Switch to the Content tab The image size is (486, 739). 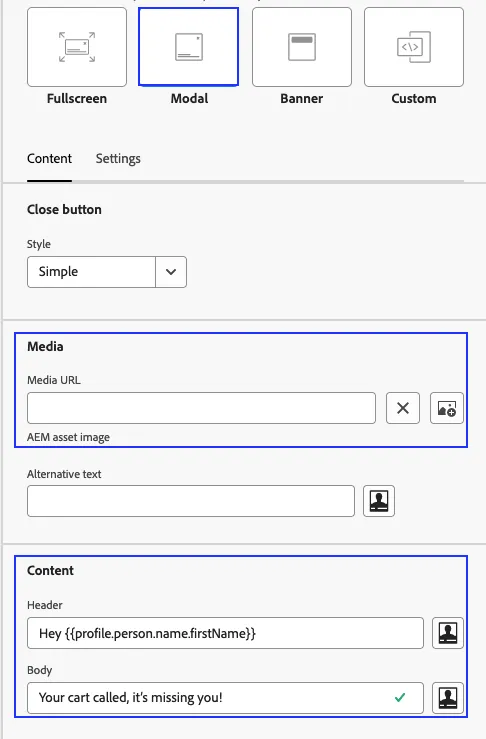click(x=49, y=159)
